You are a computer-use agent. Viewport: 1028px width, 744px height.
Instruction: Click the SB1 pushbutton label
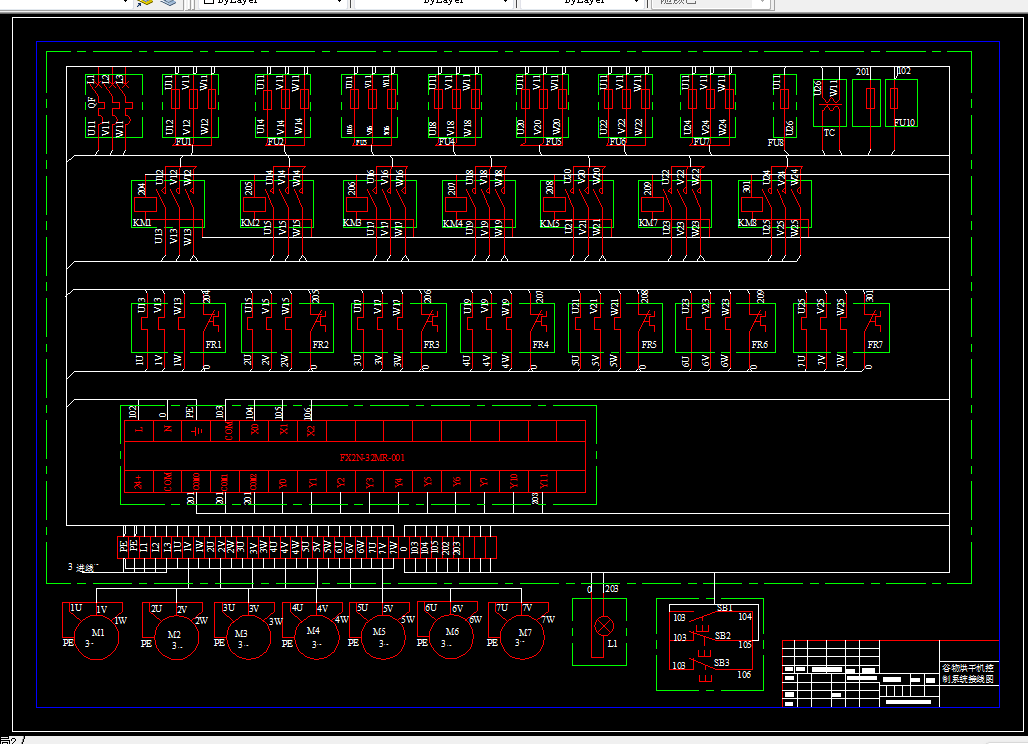click(x=724, y=608)
